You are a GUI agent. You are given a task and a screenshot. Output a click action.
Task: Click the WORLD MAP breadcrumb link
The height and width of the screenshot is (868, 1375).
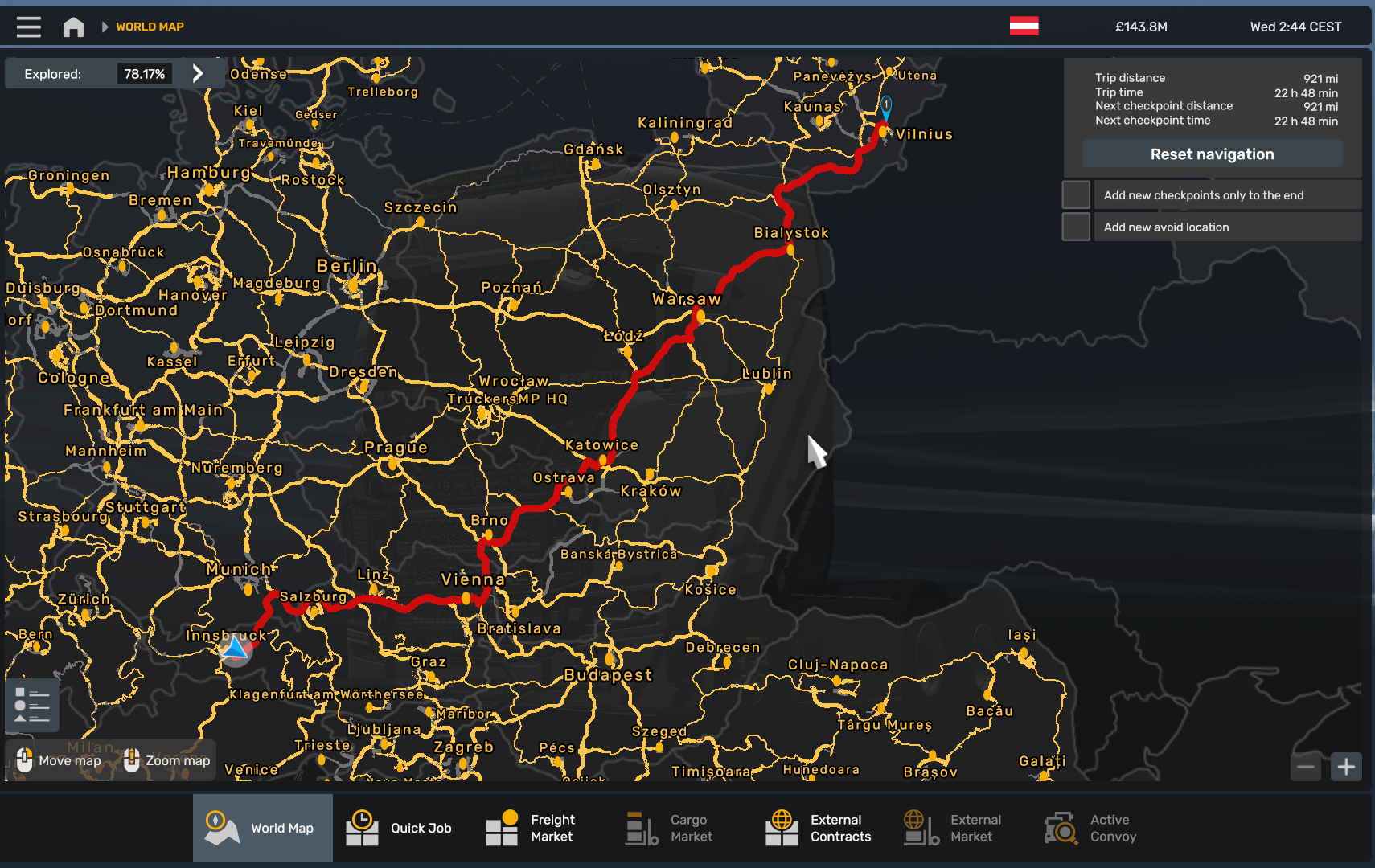tap(150, 27)
